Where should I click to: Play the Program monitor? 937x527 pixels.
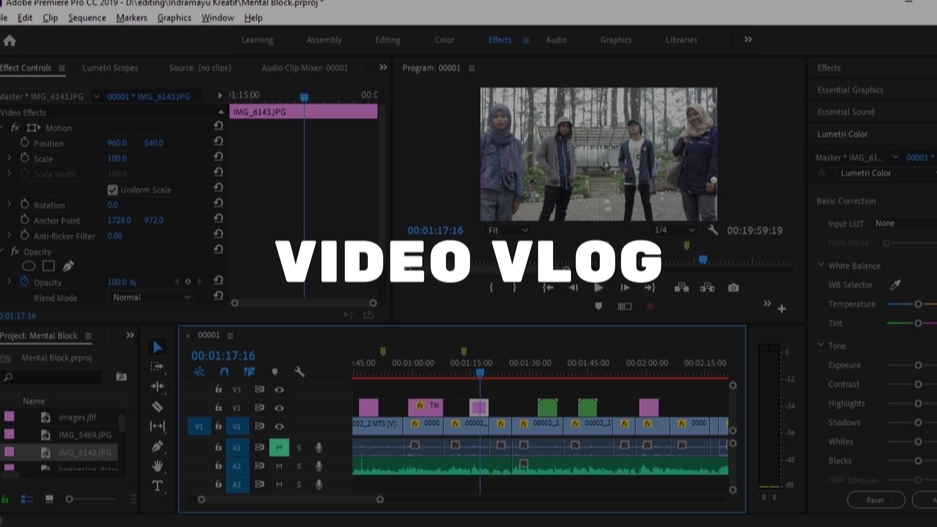(x=598, y=288)
